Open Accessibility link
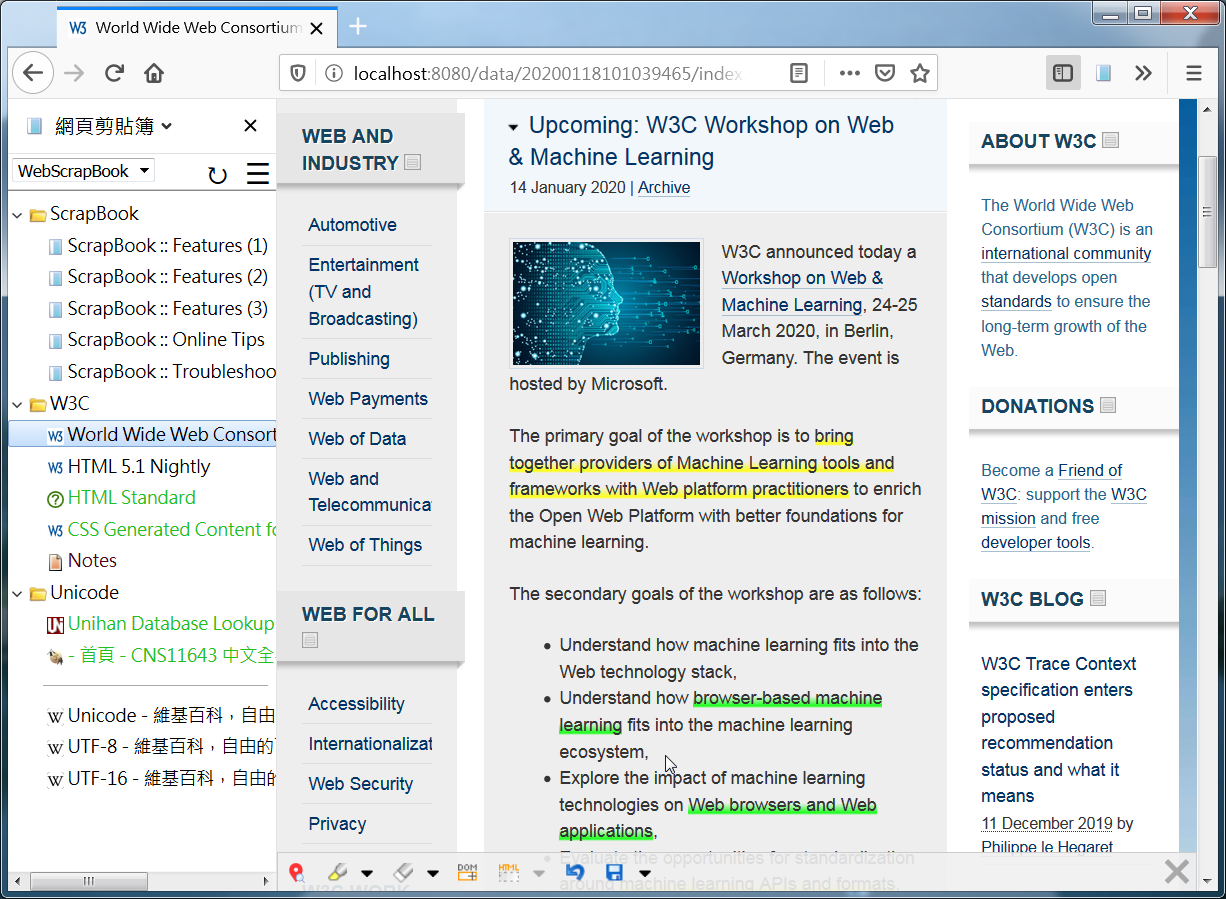 tap(356, 704)
